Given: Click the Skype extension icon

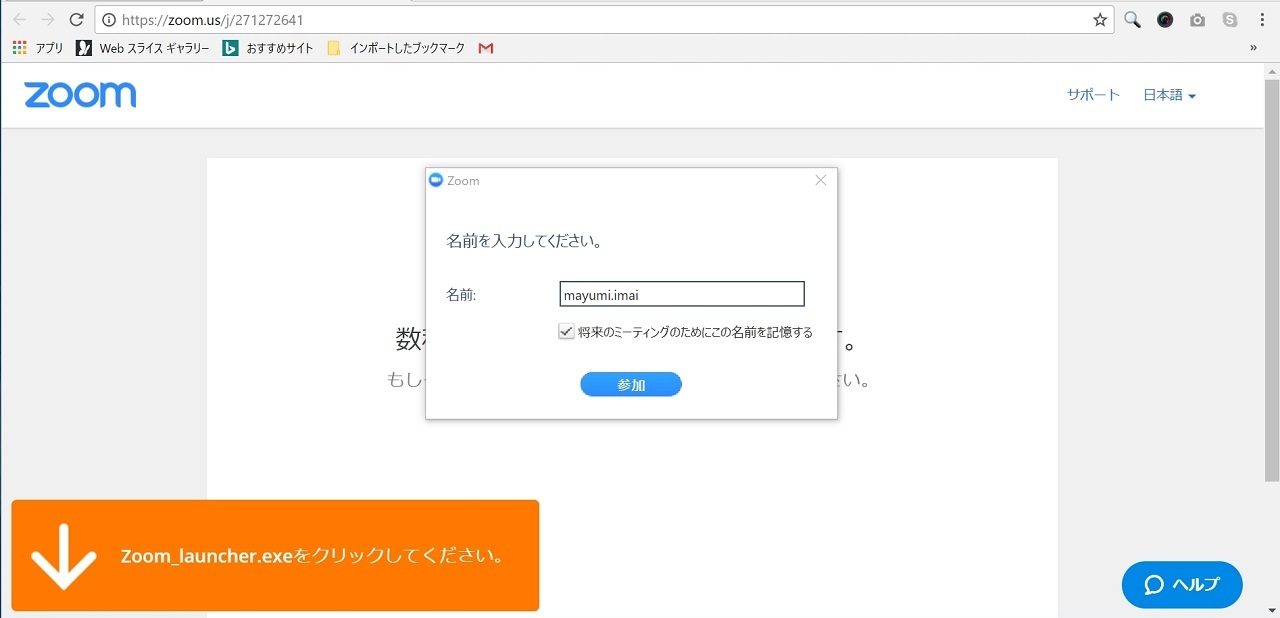Looking at the screenshot, I should click(x=1229, y=20).
